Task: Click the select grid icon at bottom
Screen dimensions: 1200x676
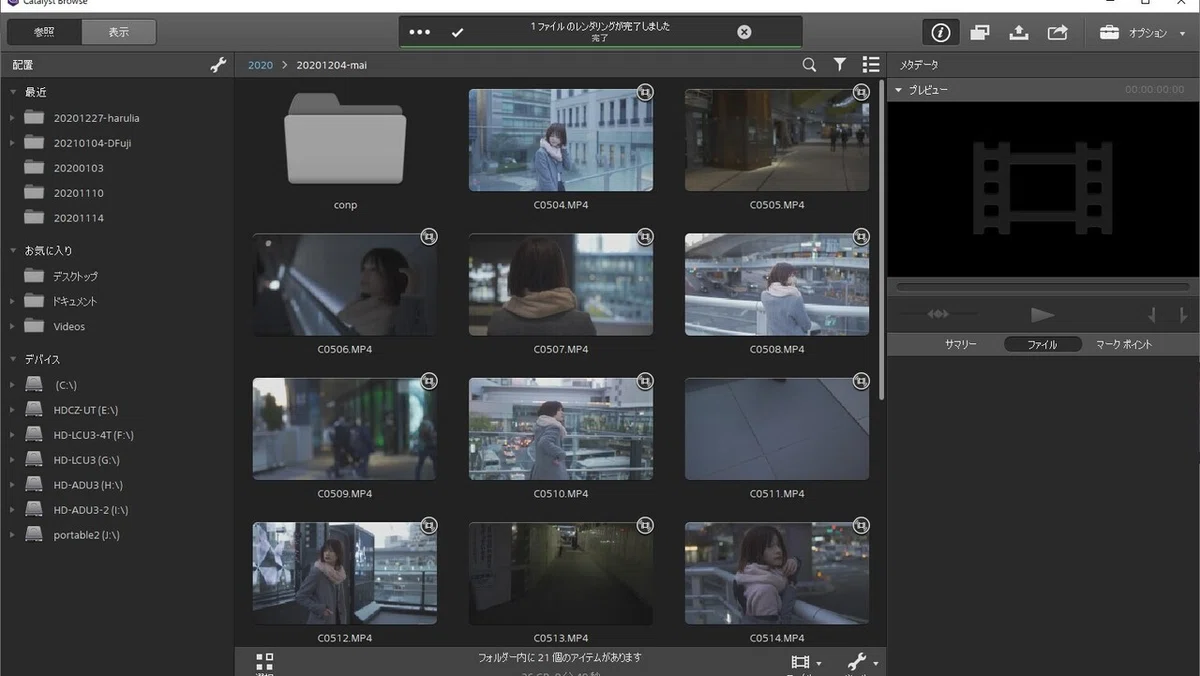Action: click(264, 662)
